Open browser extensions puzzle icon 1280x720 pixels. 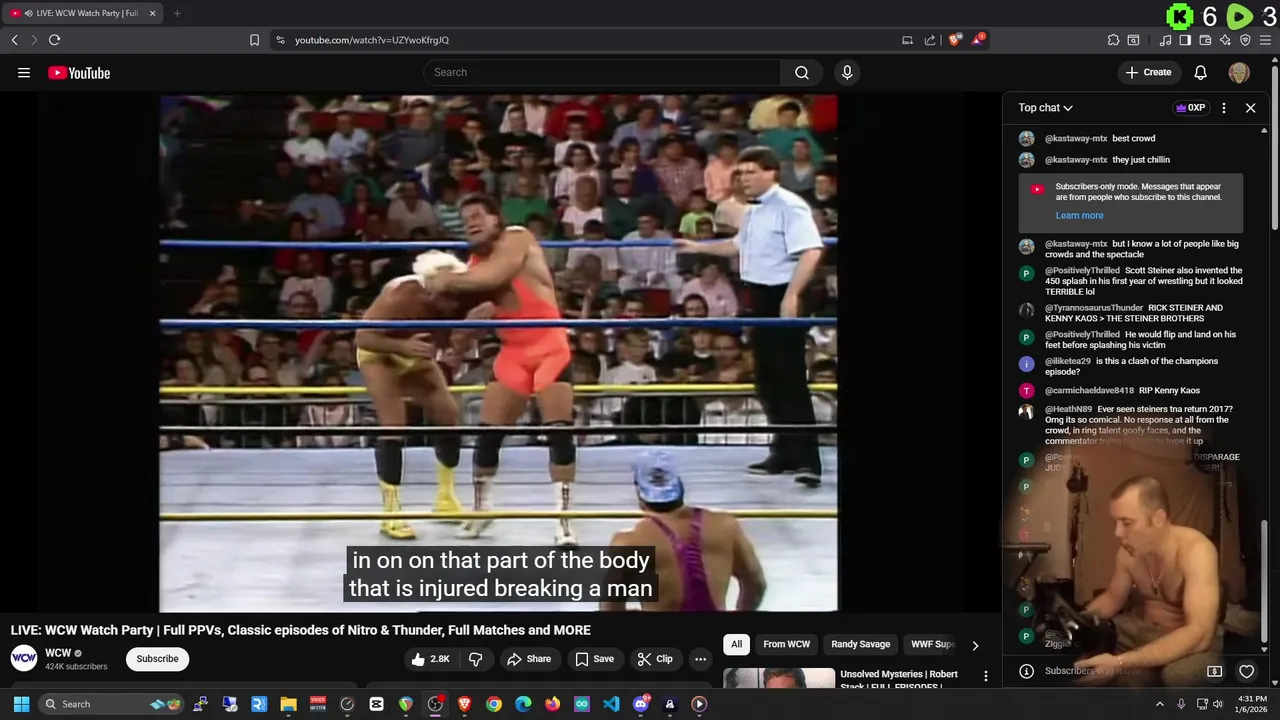1113,40
